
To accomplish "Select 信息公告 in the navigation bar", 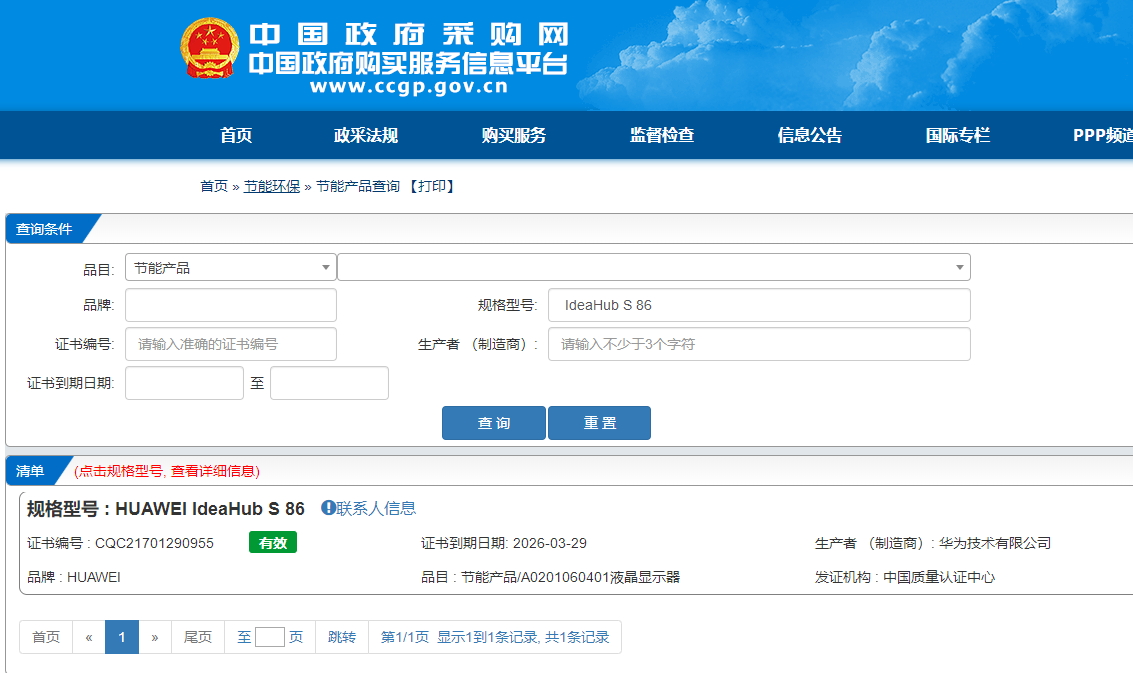I will click(x=809, y=135).
